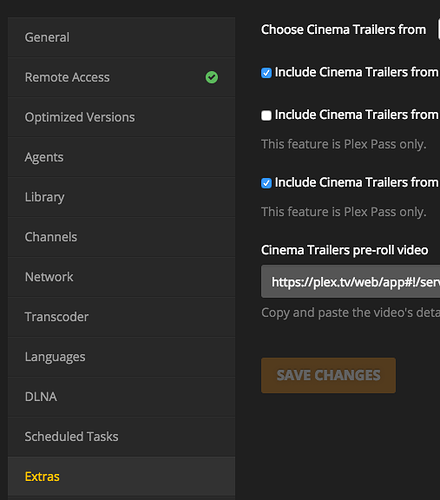Open the Agents settings page

(121, 157)
